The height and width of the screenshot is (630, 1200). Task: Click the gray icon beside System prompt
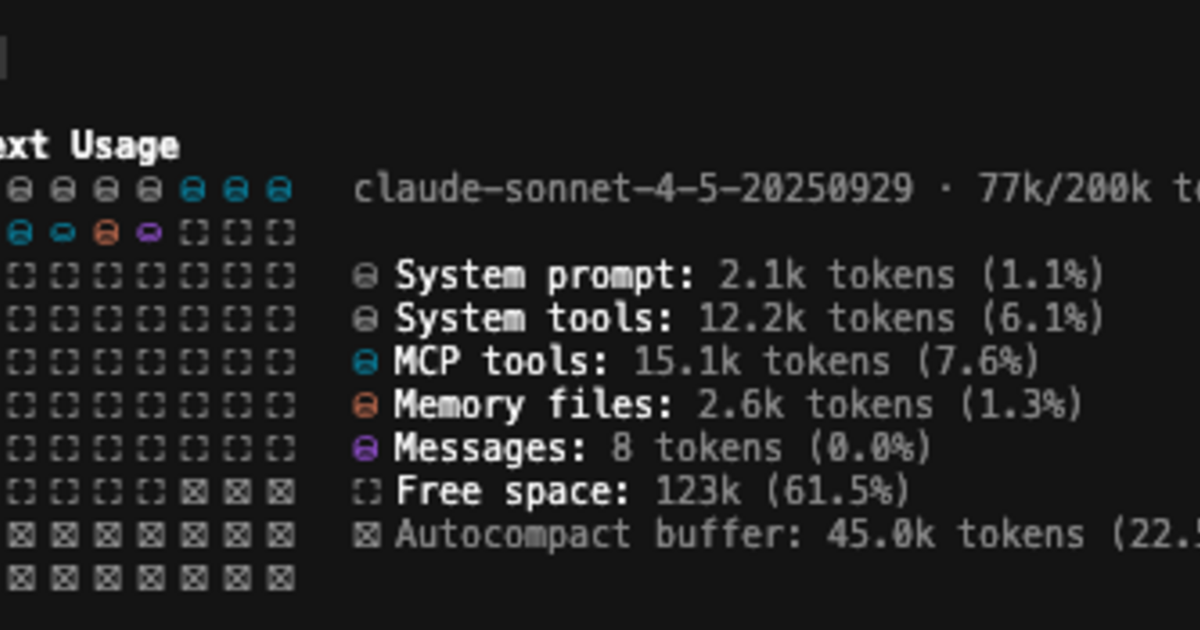tap(366, 276)
